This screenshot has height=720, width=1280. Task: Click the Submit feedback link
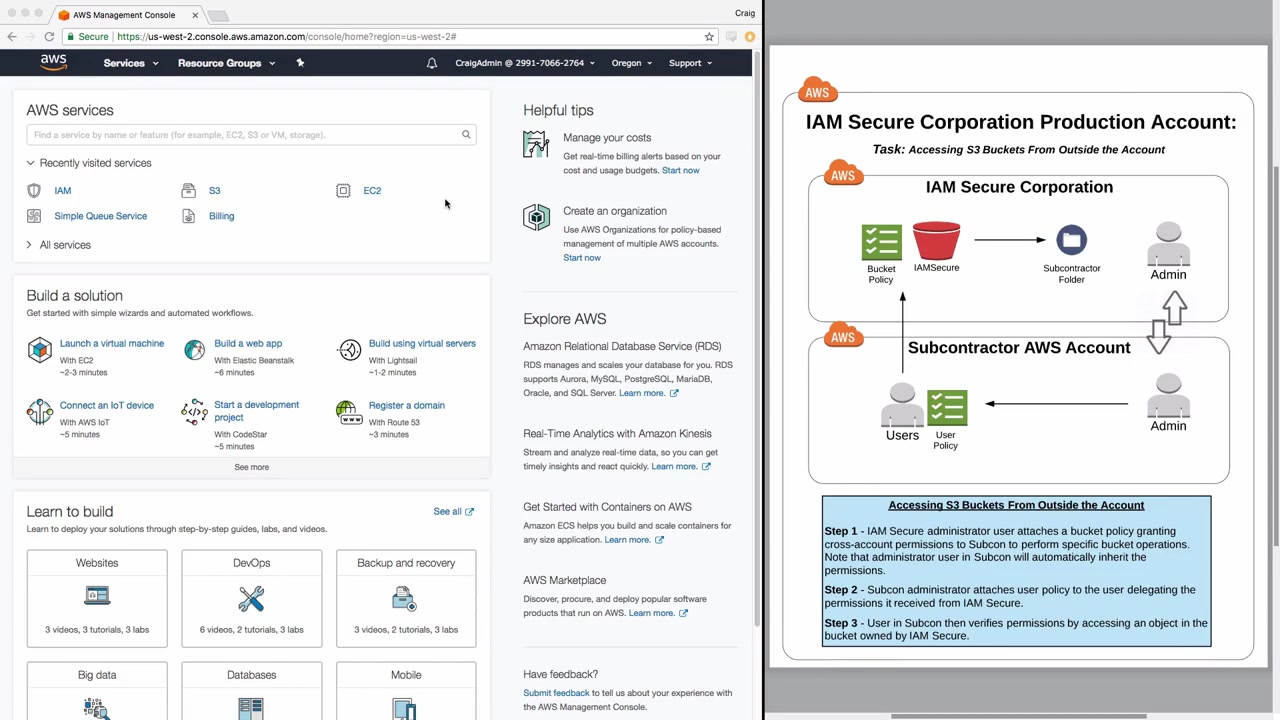[x=556, y=693]
